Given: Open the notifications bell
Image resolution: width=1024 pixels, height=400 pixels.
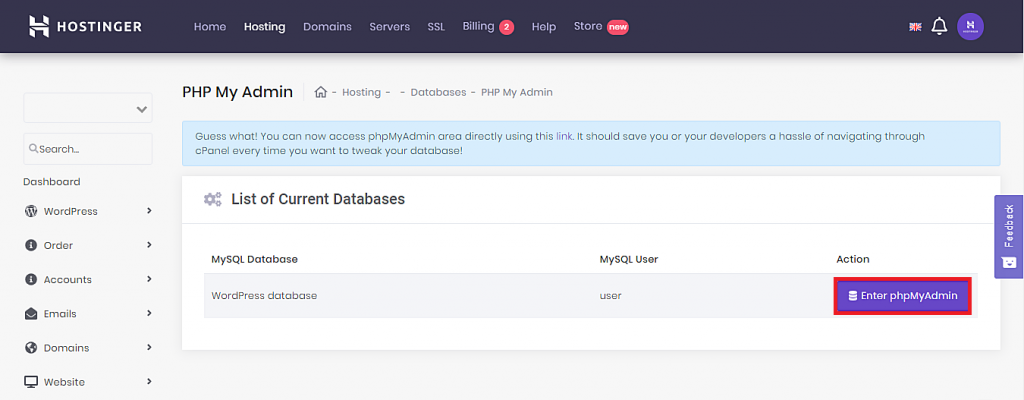Looking at the screenshot, I should point(939,27).
